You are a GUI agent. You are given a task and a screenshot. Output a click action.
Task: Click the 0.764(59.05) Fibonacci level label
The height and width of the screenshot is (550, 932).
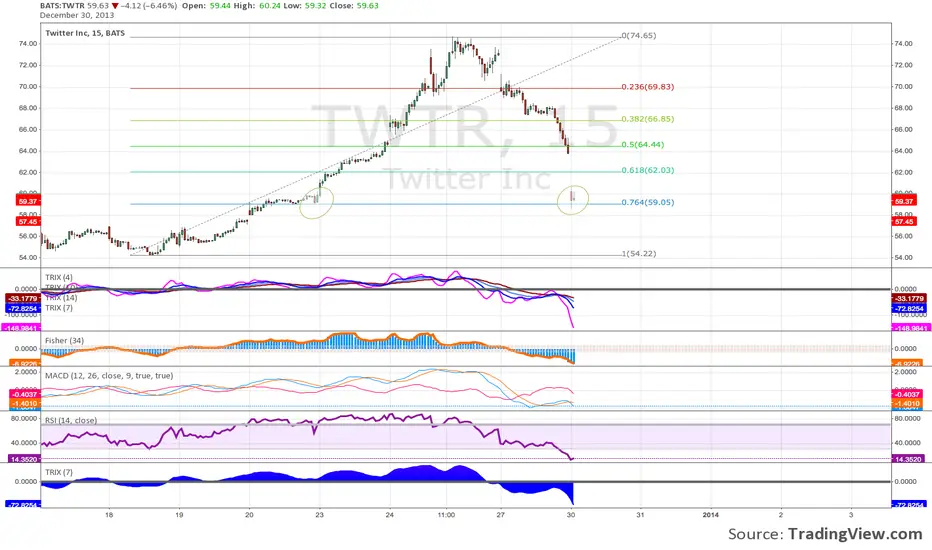coord(648,202)
